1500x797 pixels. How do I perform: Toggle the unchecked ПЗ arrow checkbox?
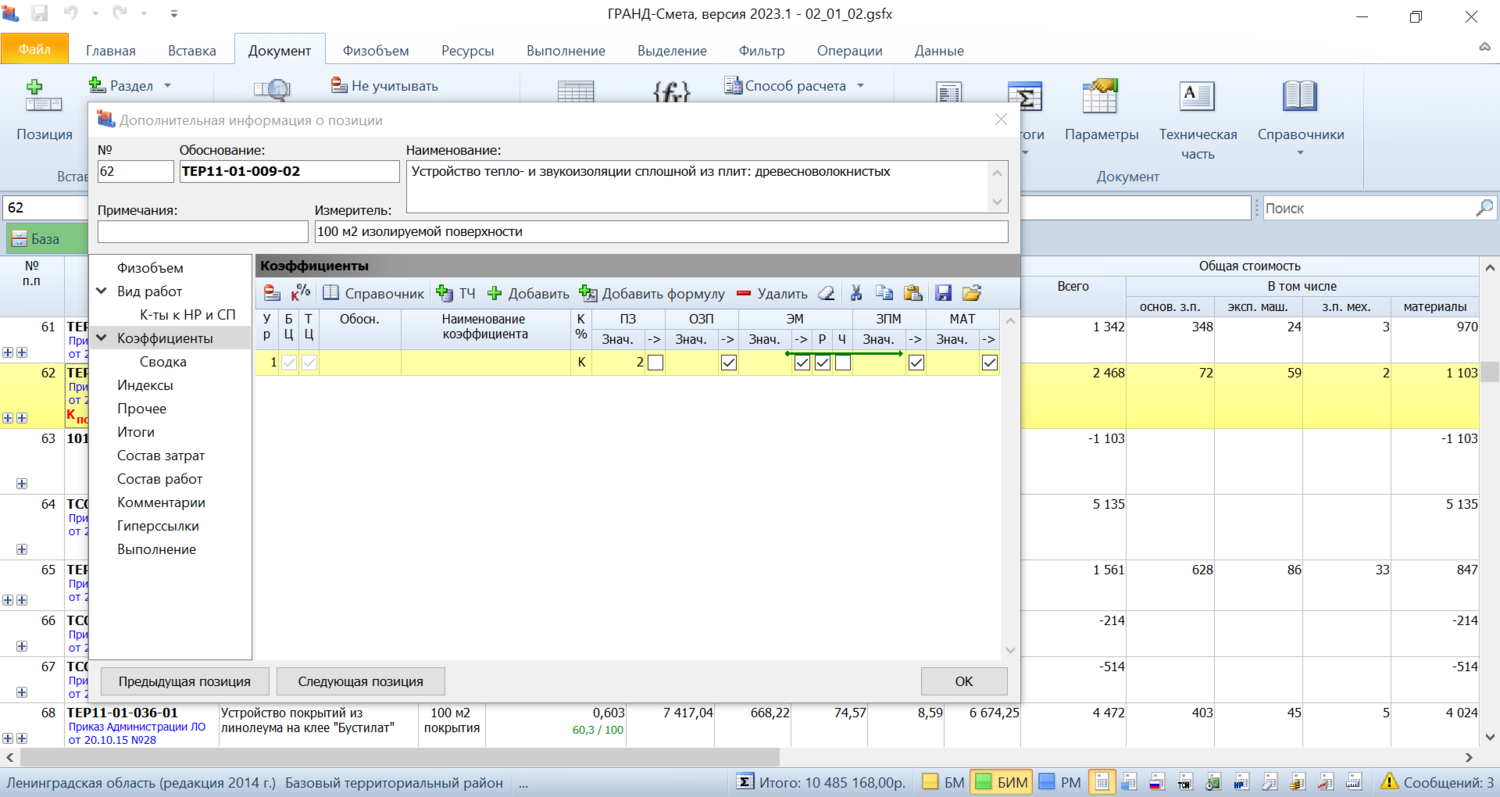tap(655, 363)
